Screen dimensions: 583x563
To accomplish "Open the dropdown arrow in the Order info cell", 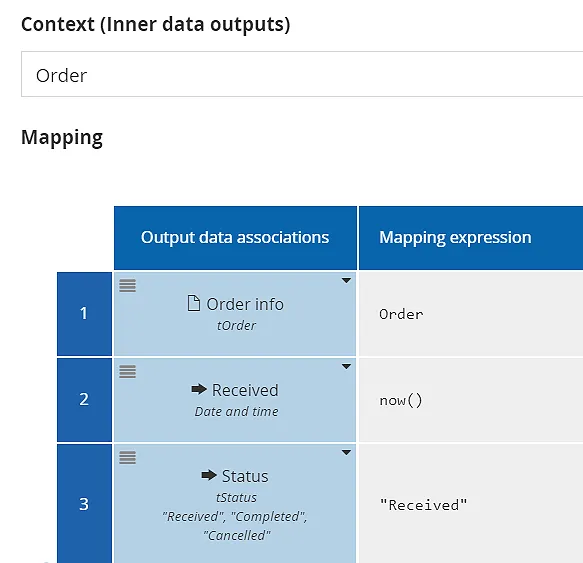I will pos(346,281).
